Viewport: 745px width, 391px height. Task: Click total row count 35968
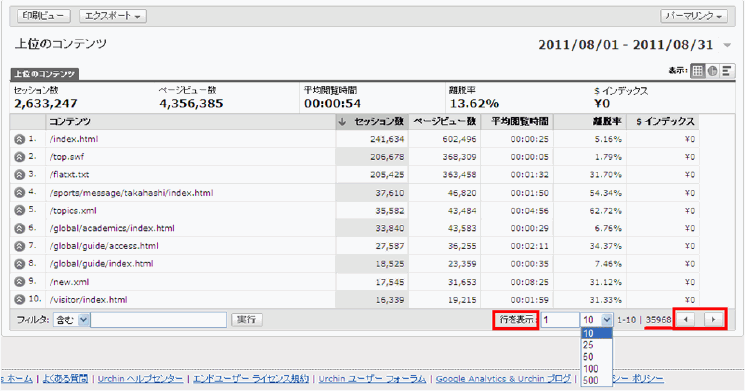click(x=659, y=320)
